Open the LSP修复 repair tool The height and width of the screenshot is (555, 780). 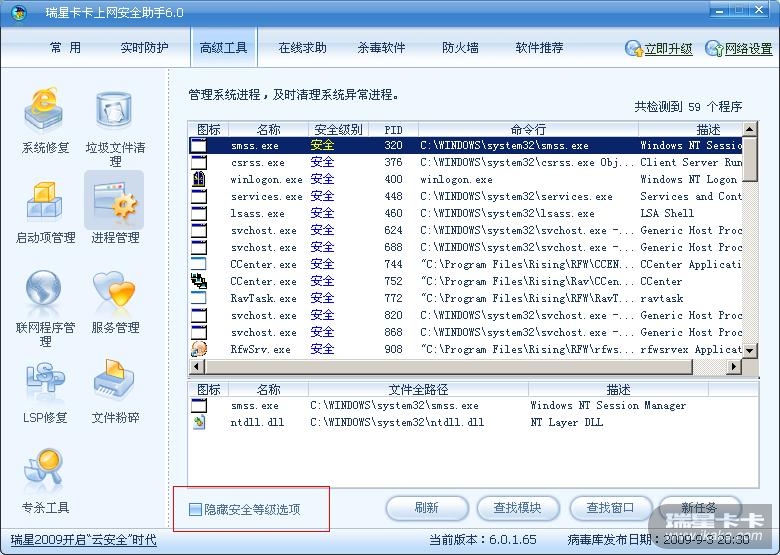[45, 392]
